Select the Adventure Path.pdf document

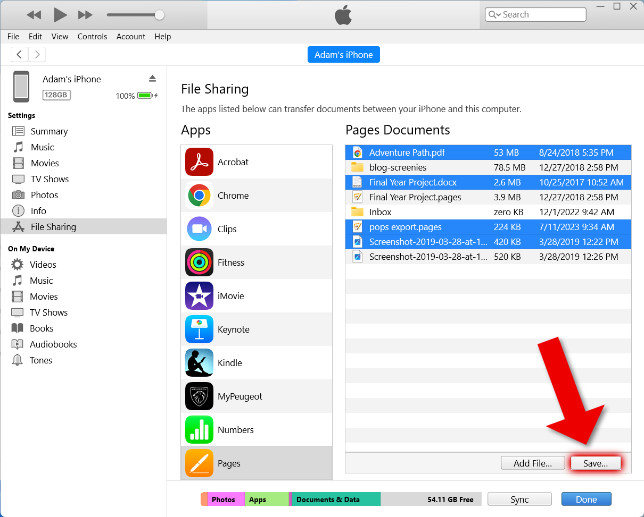tap(488, 153)
